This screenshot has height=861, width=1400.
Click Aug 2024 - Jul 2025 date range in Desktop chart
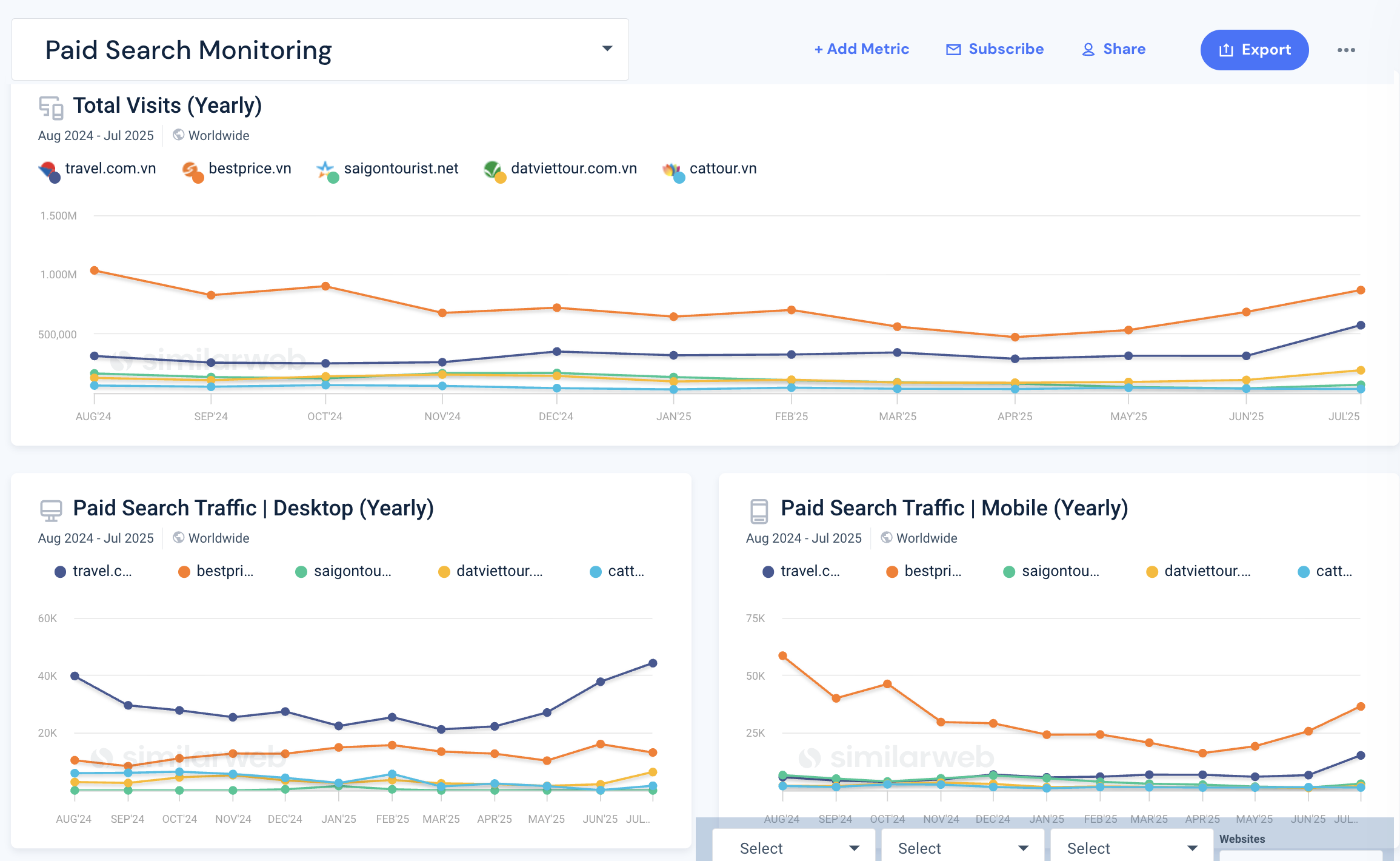96,538
